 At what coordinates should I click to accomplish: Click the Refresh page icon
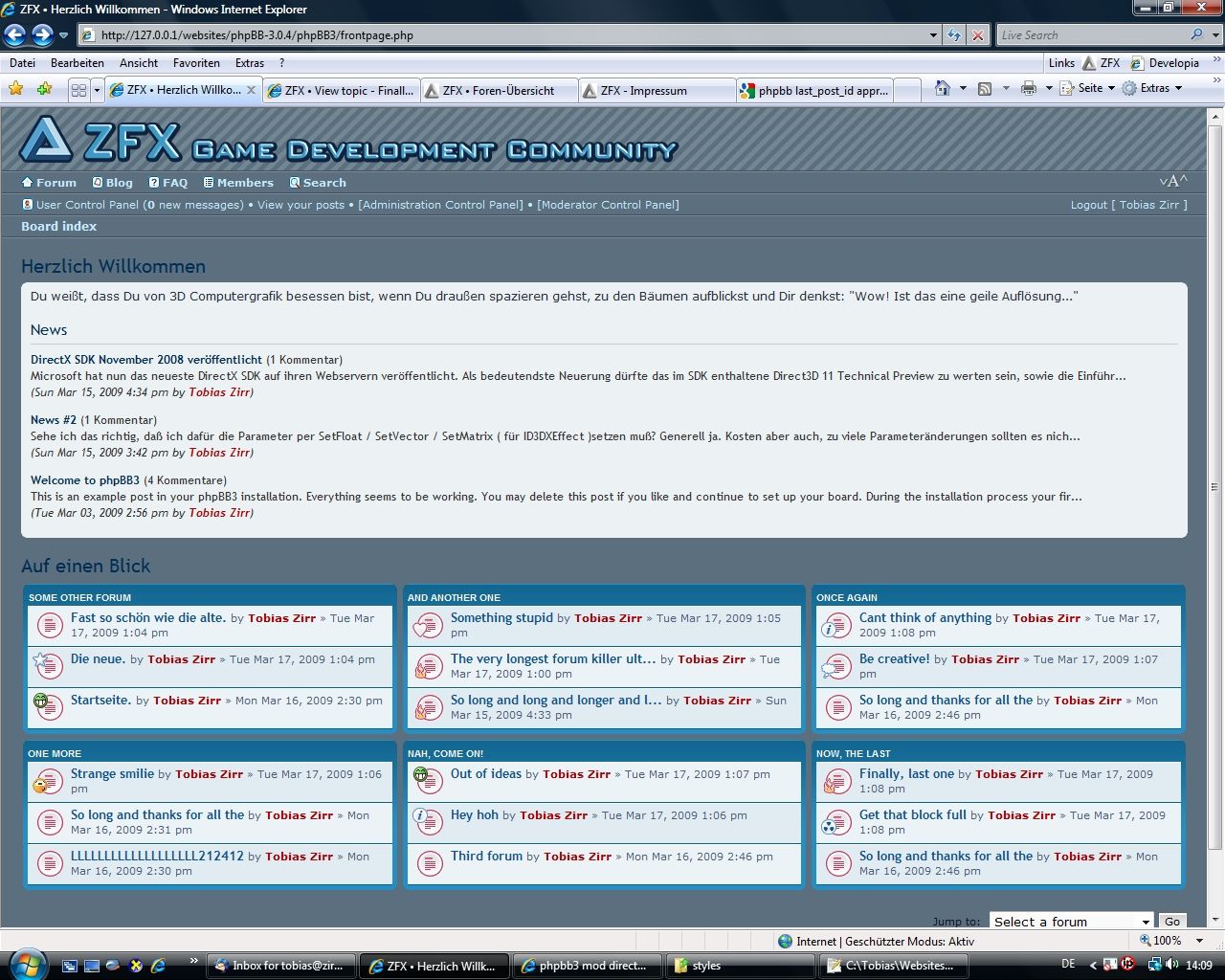click(954, 35)
